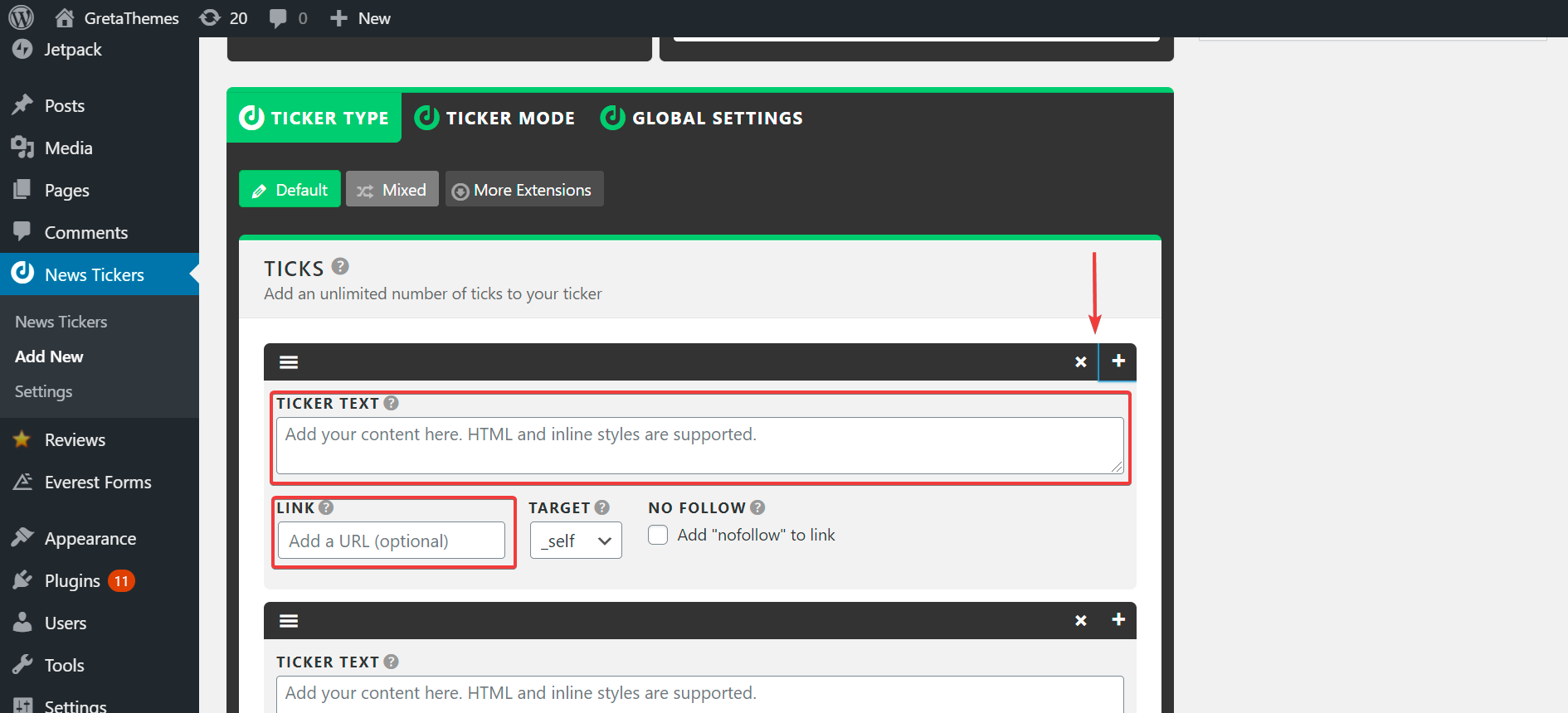This screenshot has width=1568, height=713.
Task: Select the News Tickers main menu item
Action: coord(100,274)
